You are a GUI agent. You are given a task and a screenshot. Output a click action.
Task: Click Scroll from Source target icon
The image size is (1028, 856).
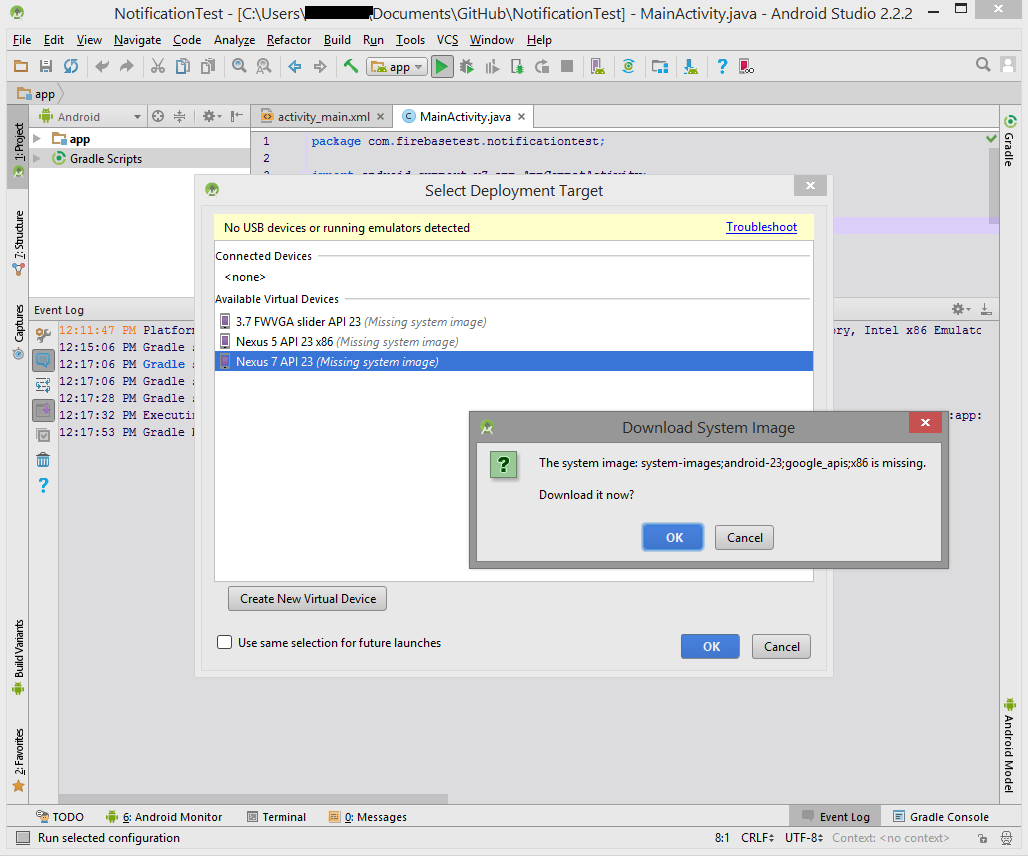[158, 117]
